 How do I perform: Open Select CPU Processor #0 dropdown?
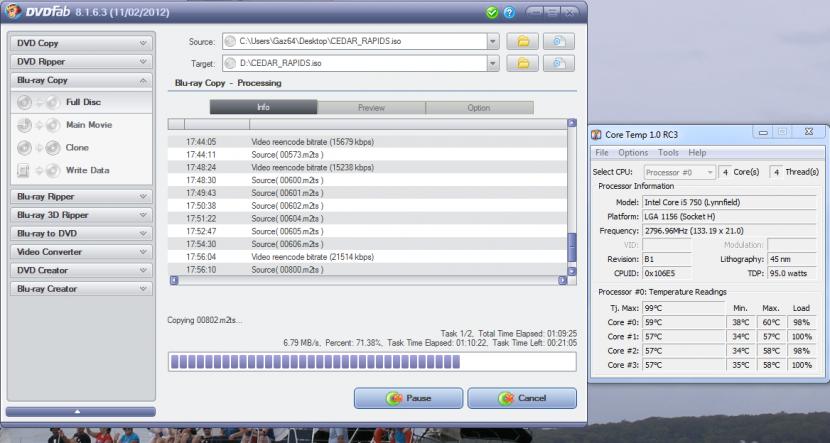(x=680, y=173)
